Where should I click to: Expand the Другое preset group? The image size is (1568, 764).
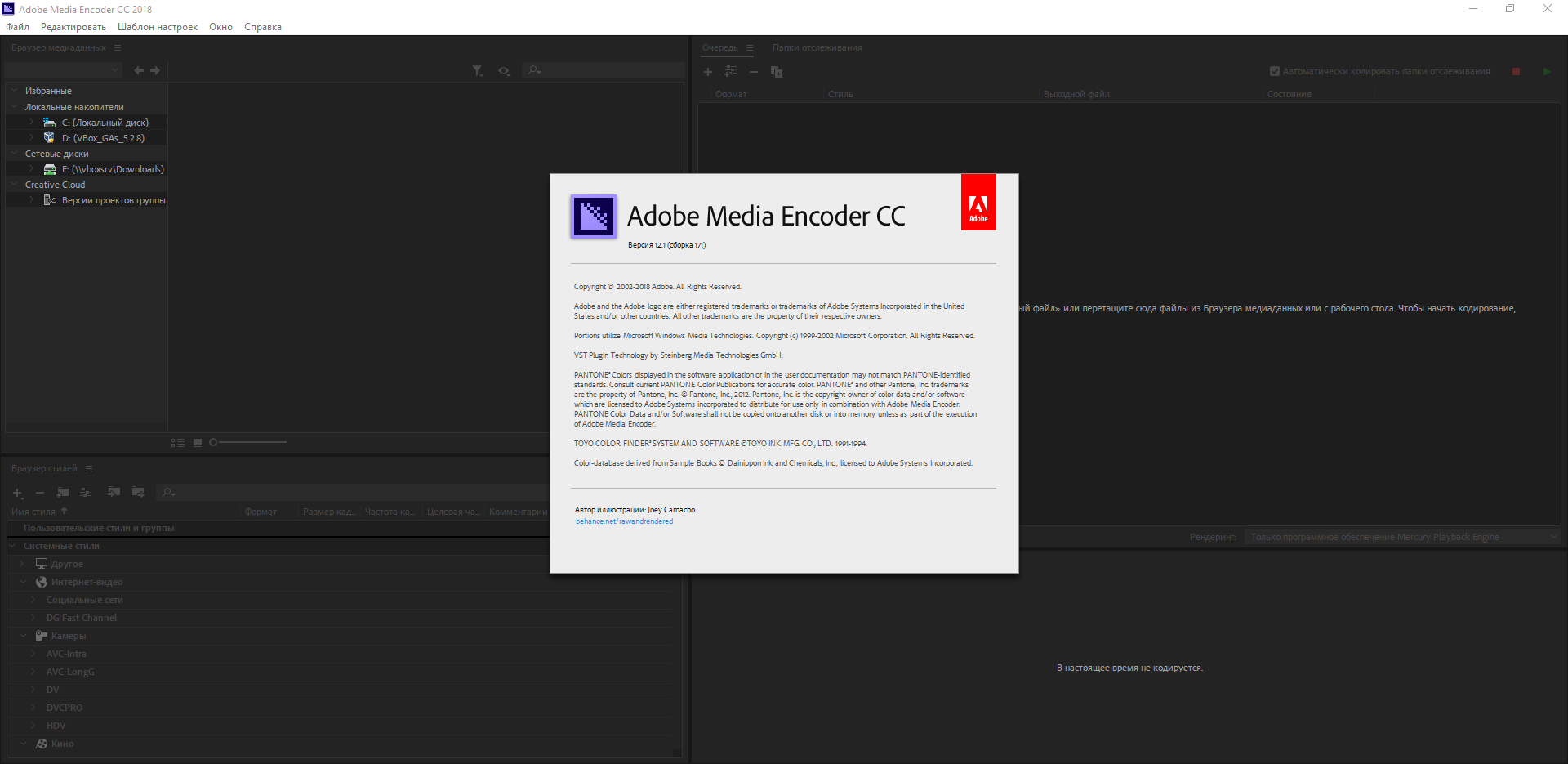click(x=23, y=564)
